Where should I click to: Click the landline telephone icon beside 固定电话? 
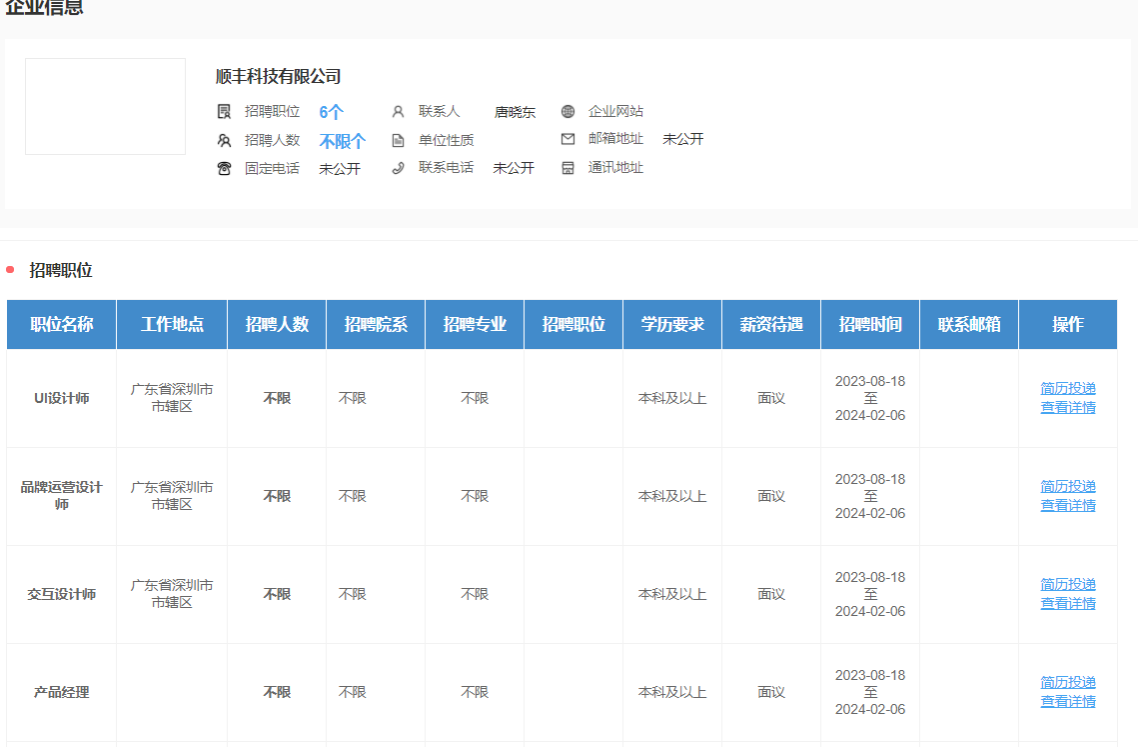[x=224, y=168]
